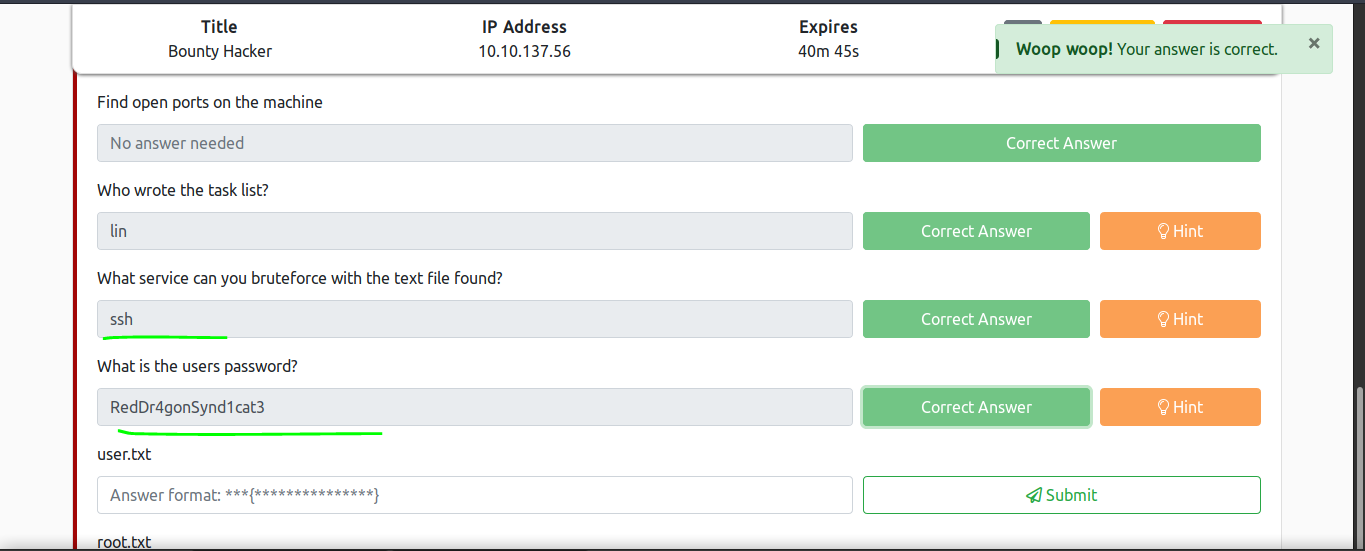The width and height of the screenshot is (1365, 551).
Task: Click Correct Answer beside ssh answer
Action: point(976,319)
